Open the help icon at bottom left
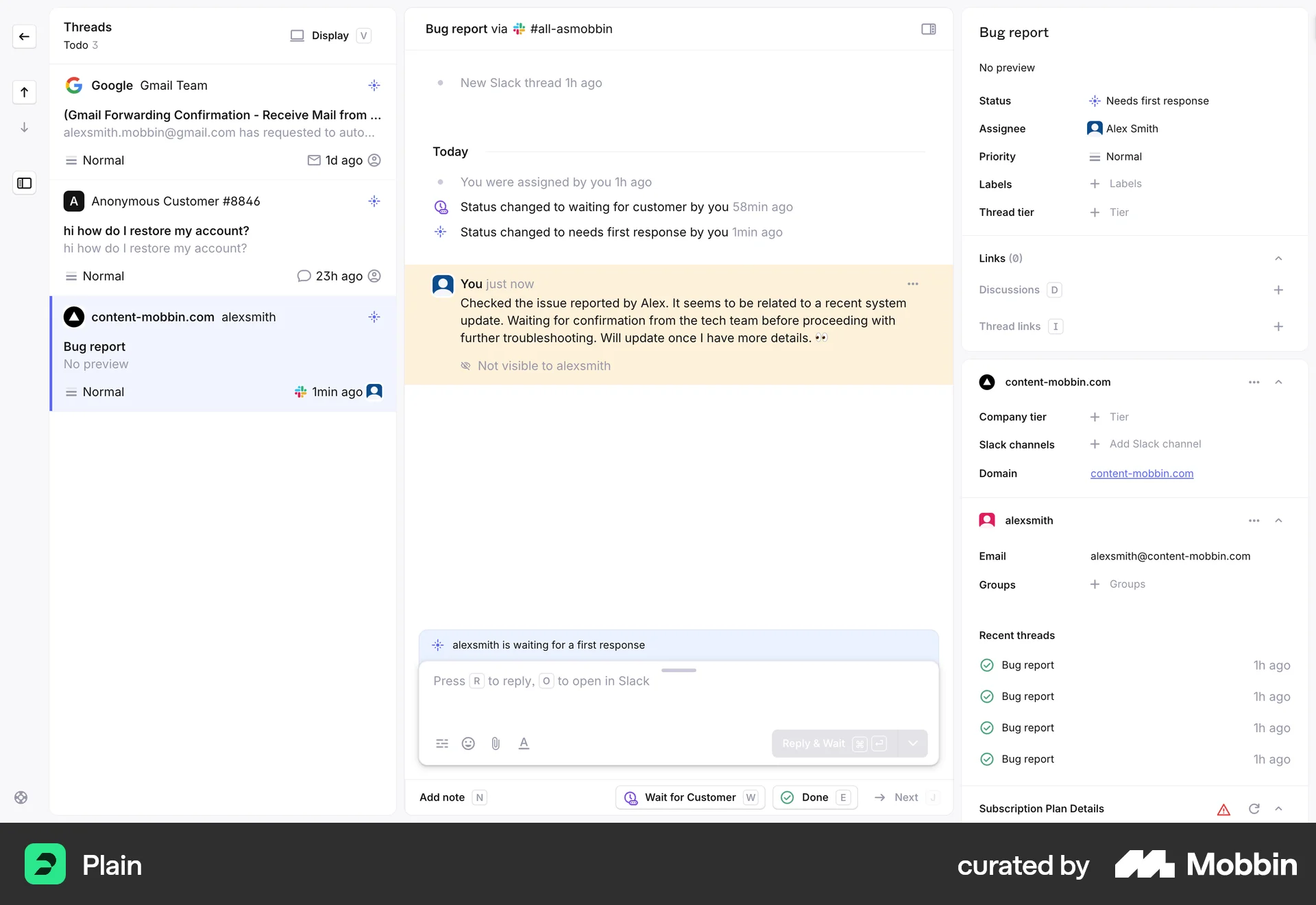 (21, 797)
